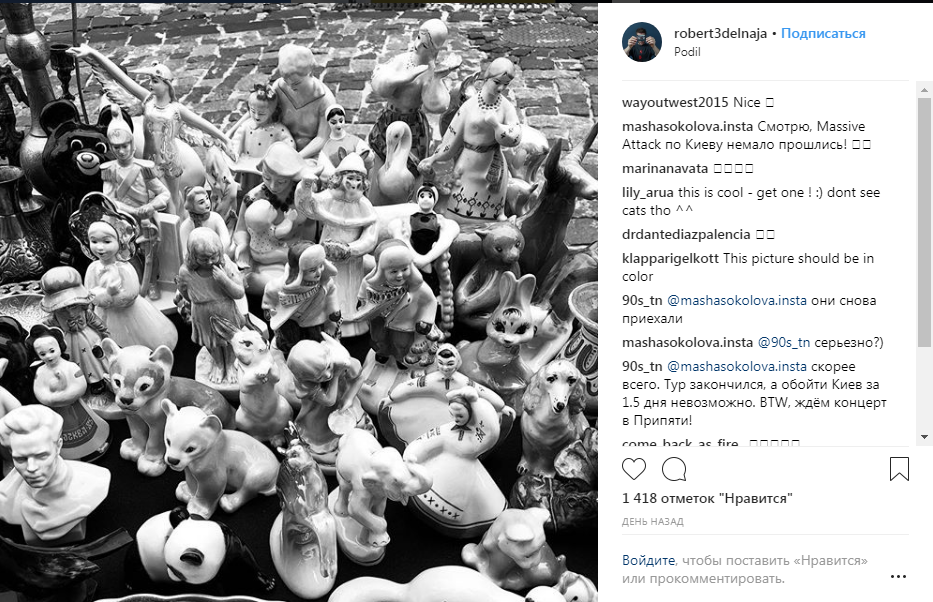Open the @90s_tn mention link
This screenshot has height=602, width=933.
click(784, 343)
